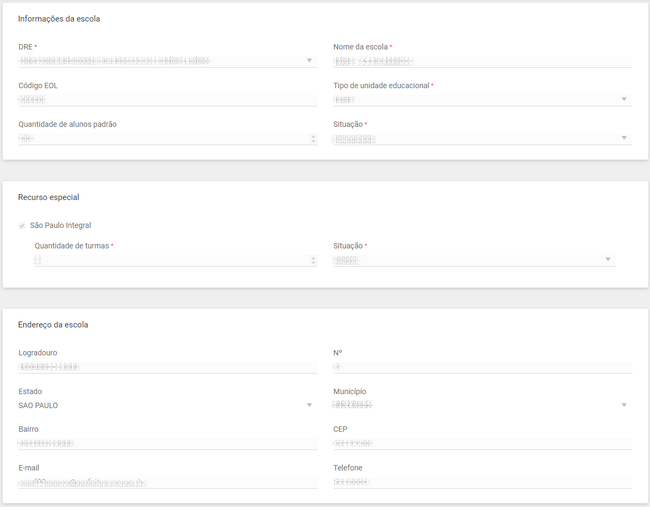Open the DRE dropdown
The width and height of the screenshot is (650, 507).
167,61
